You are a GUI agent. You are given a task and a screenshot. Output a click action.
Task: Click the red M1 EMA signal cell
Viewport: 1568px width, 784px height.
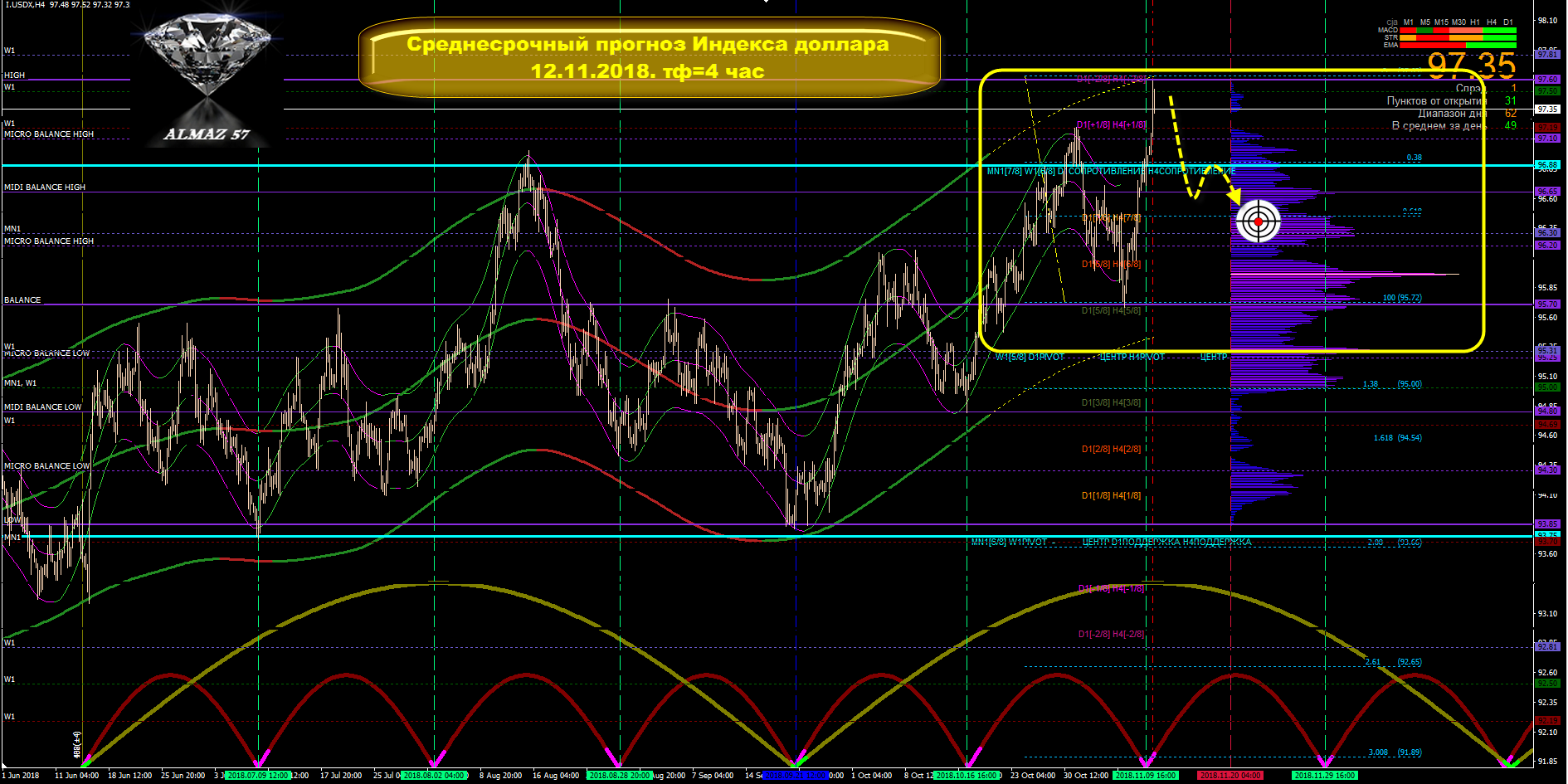[x=1408, y=45]
